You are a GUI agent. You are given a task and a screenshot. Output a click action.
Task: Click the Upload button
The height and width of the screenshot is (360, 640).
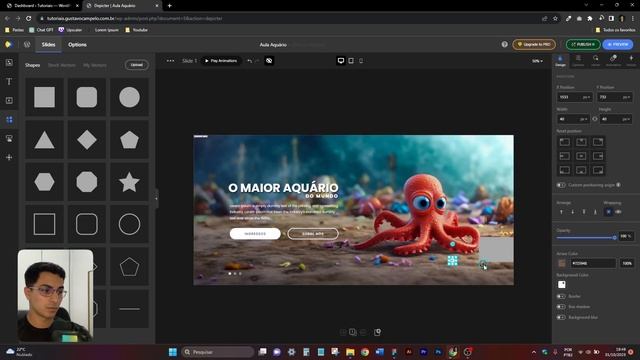tap(136, 65)
